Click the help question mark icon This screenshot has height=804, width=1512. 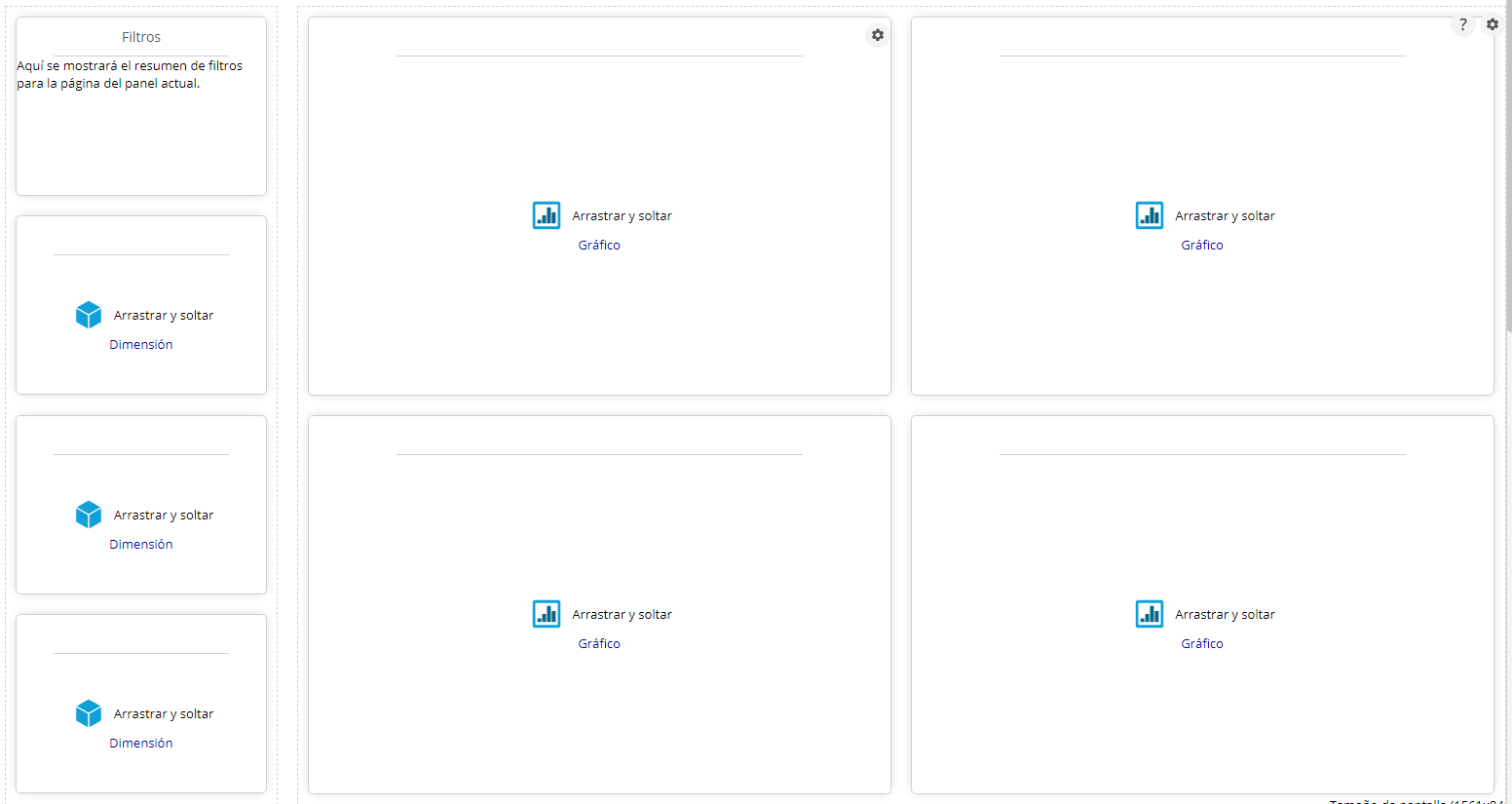(x=1462, y=24)
